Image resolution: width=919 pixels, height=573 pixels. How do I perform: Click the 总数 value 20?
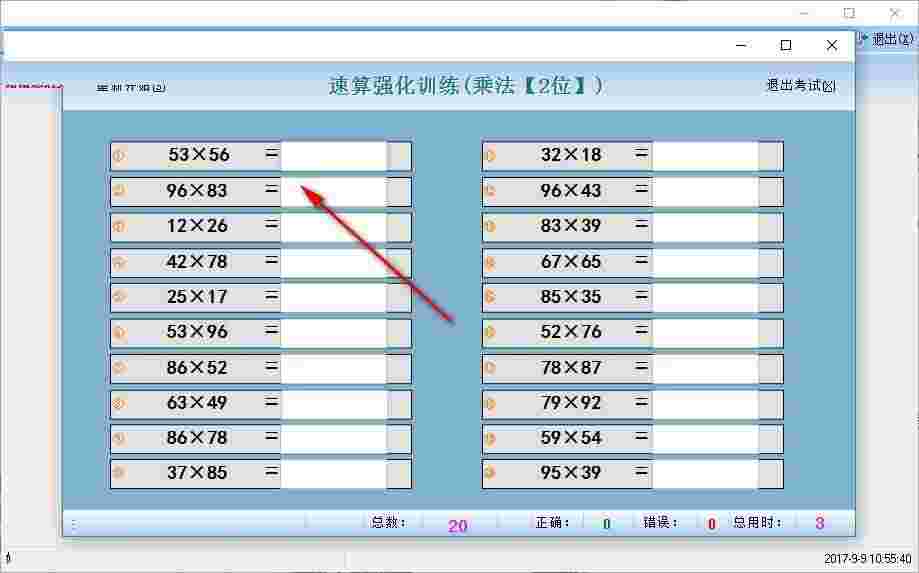click(x=458, y=526)
